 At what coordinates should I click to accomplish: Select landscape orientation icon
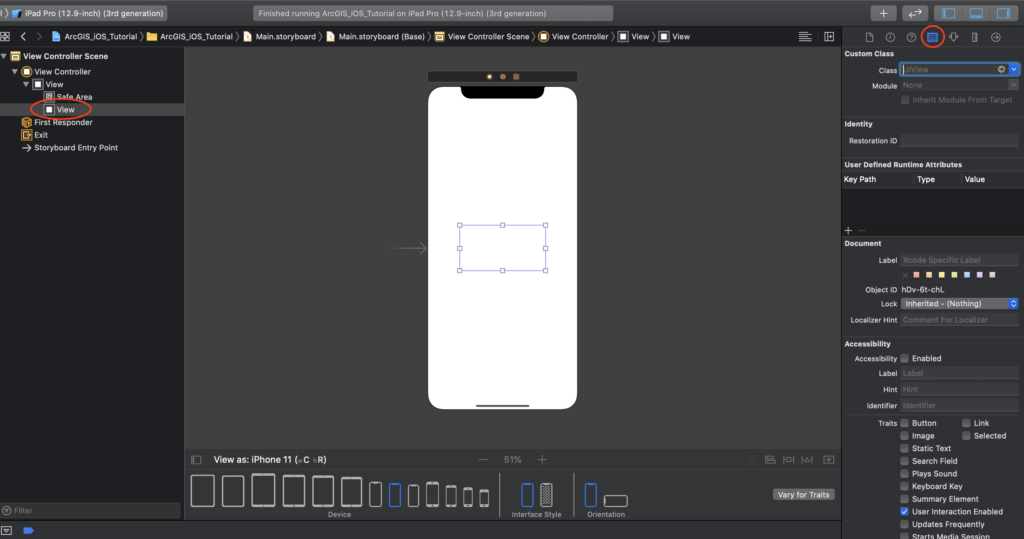pyautogui.click(x=616, y=500)
